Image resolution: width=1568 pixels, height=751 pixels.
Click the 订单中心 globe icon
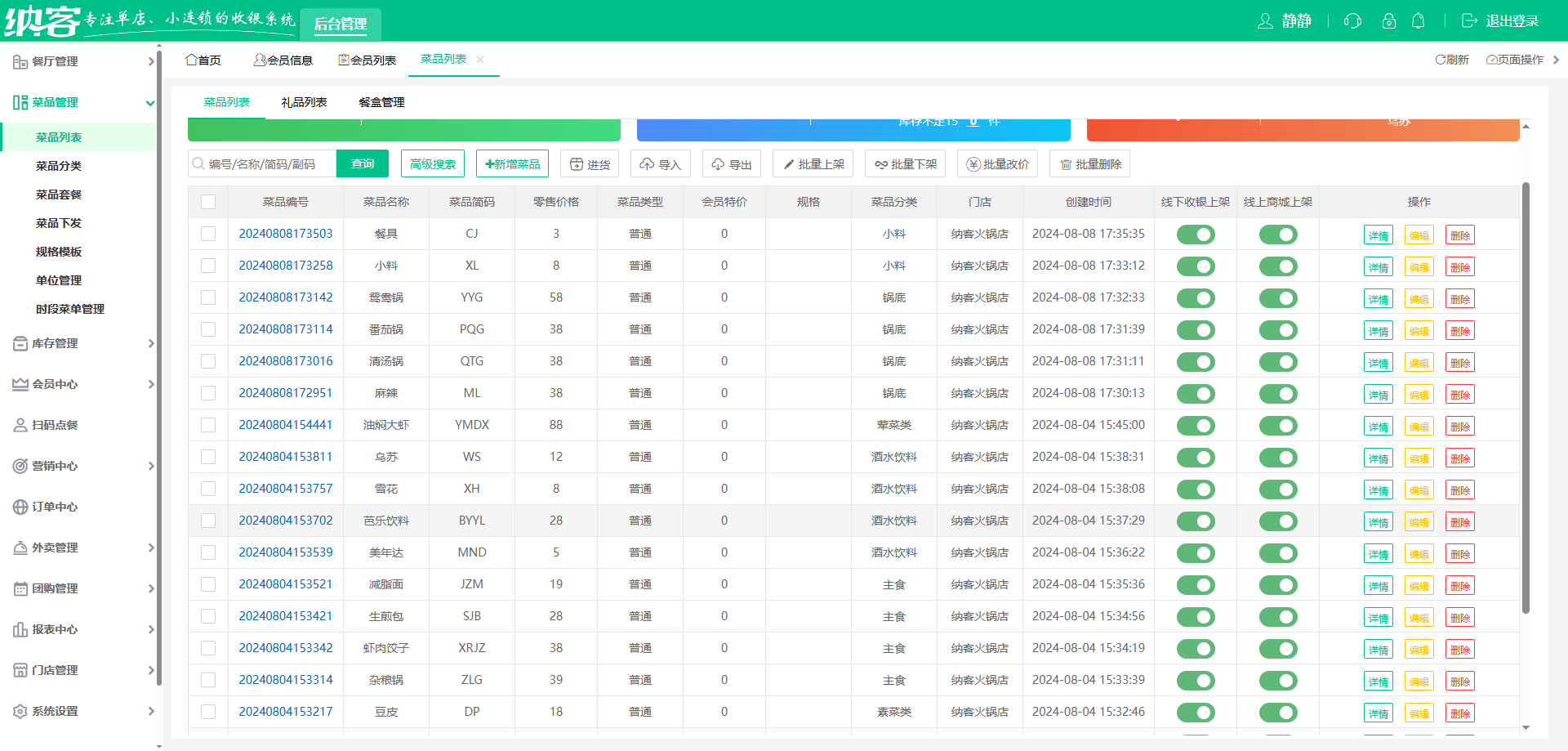click(20, 507)
